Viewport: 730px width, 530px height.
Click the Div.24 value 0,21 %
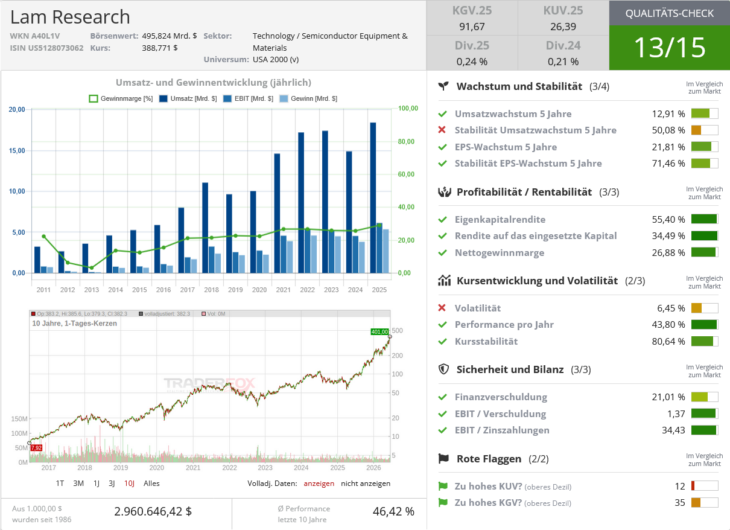[563, 61]
